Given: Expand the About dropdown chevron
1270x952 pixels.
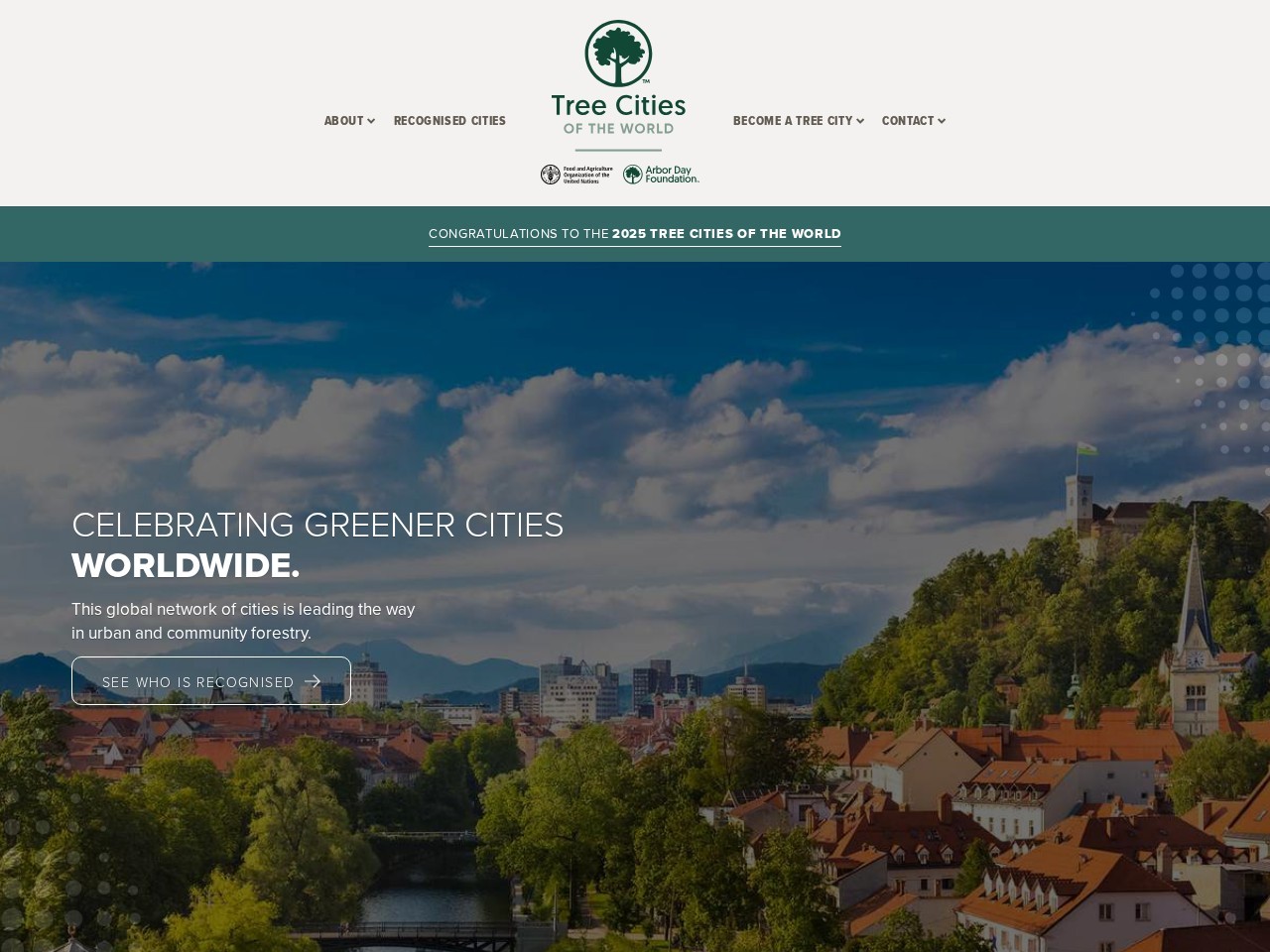Looking at the screenshot, I should (371, 121).
